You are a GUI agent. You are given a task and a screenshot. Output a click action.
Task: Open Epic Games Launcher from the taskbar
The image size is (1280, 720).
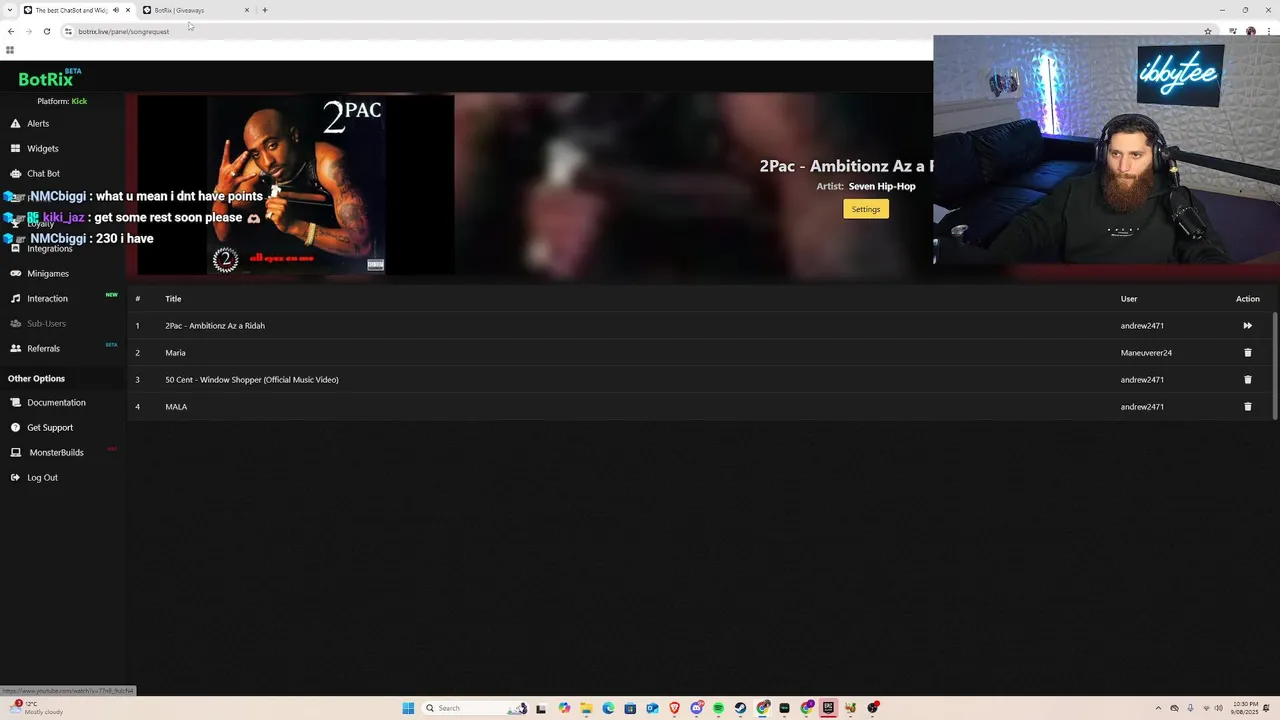[828, 708]
